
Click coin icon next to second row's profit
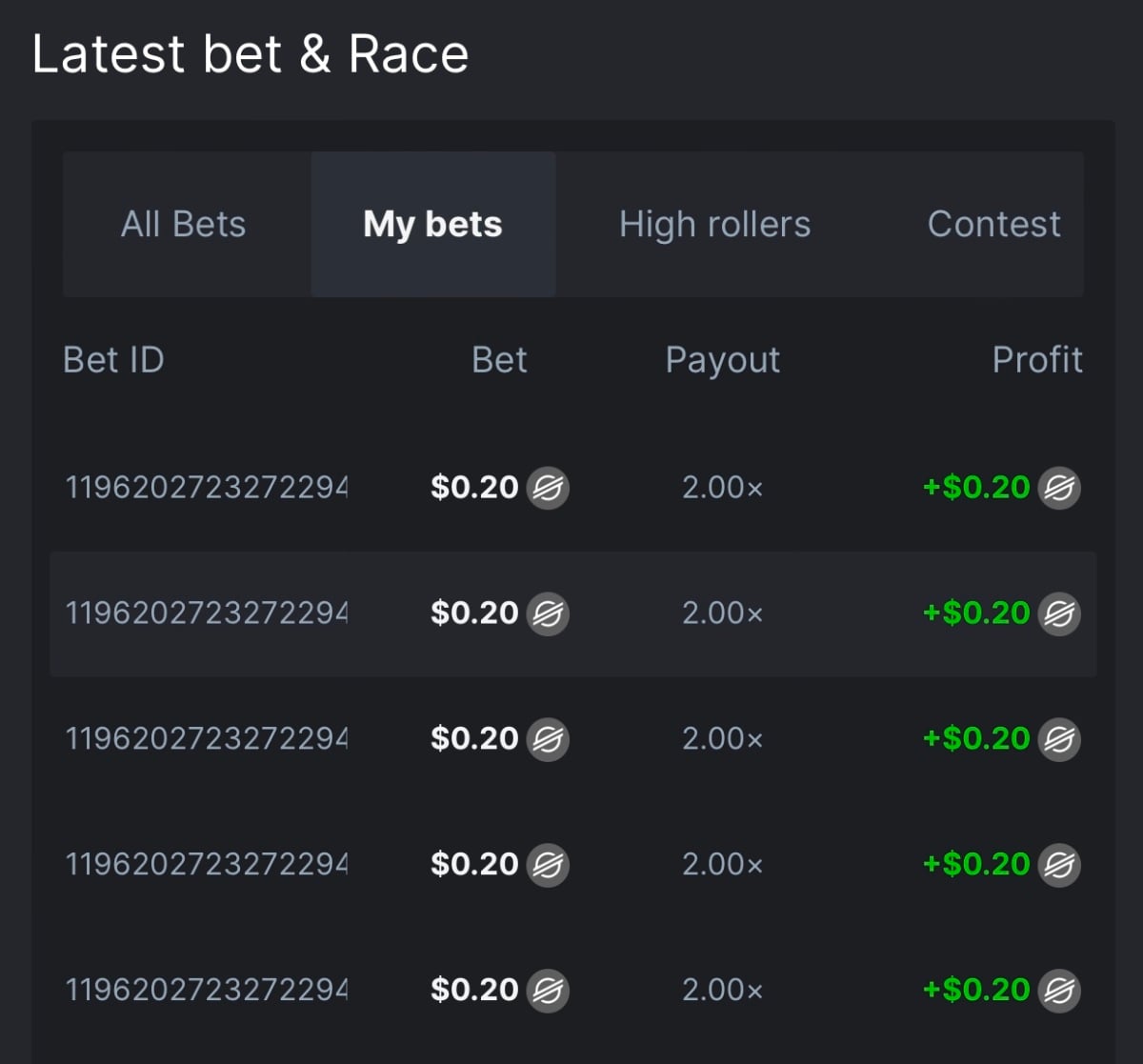(x=1058, y=613)
